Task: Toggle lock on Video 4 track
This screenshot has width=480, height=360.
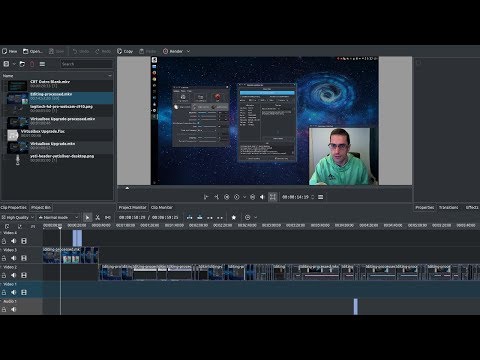Action: (x=4, y=241)
